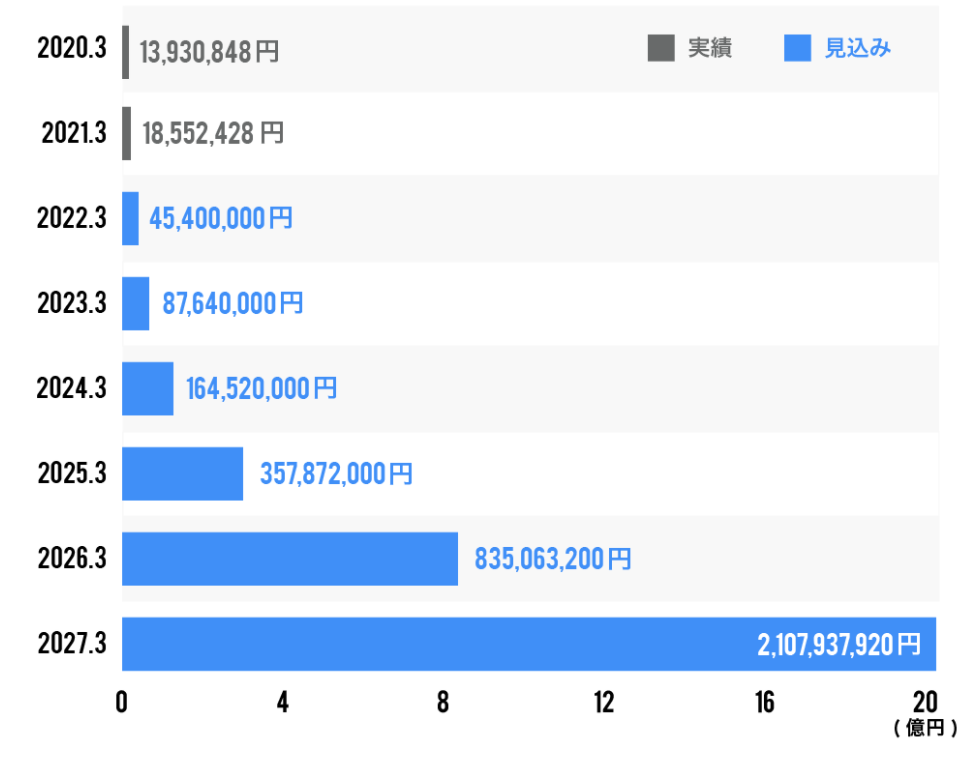The width and height of the screenshot is (980, 769).
Task: Click the value 164,520,000円
Action: pos(261,389)
